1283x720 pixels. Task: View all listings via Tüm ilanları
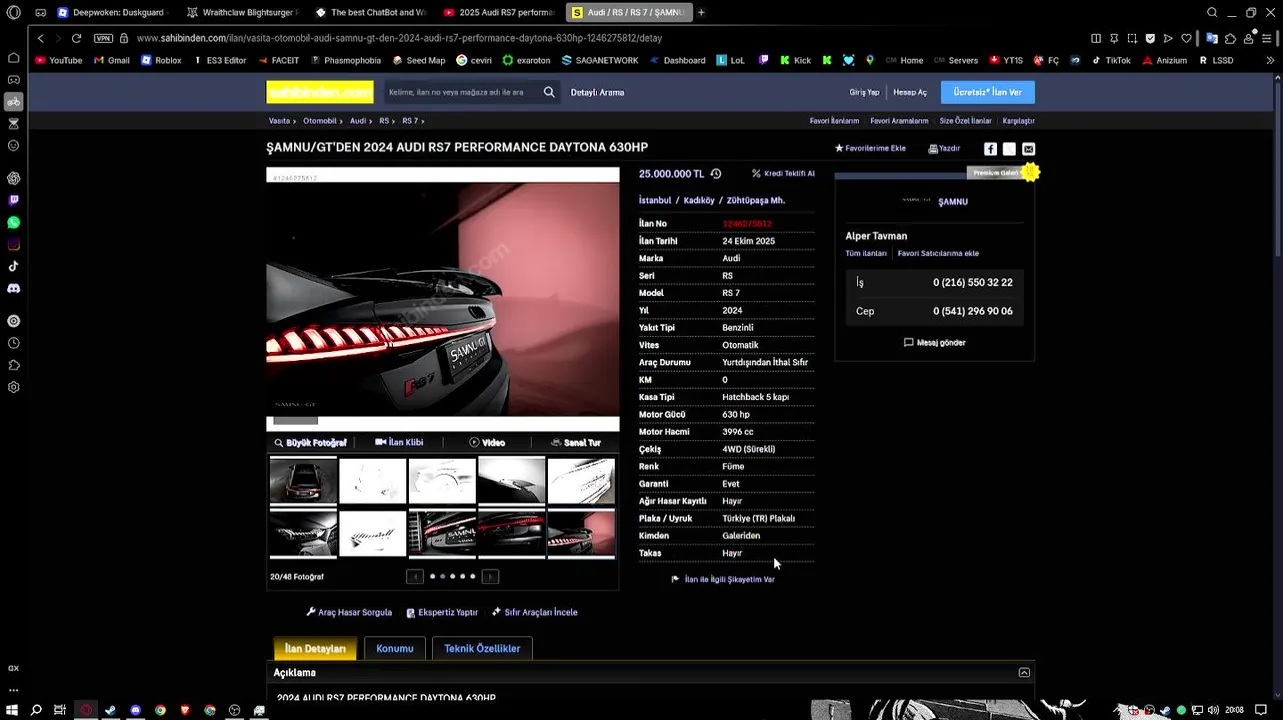coord(866,253)
